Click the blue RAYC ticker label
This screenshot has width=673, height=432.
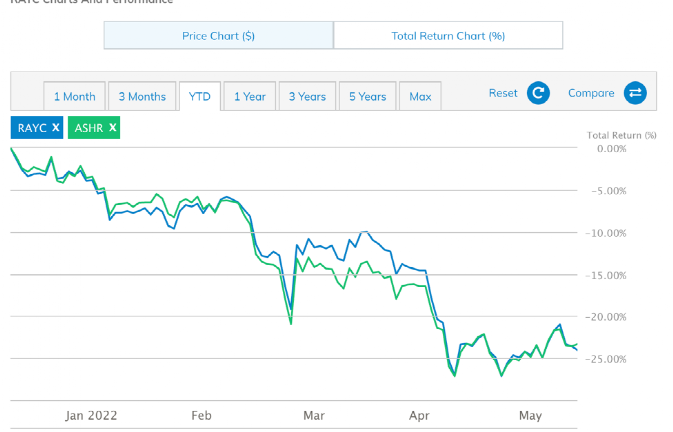coord(32,128)
